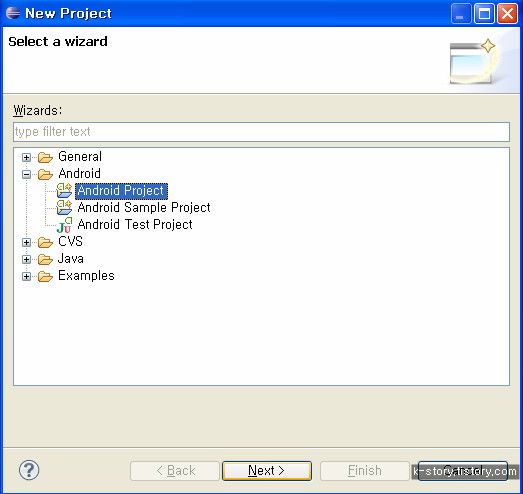Expand the General folder node

point(26,157)
